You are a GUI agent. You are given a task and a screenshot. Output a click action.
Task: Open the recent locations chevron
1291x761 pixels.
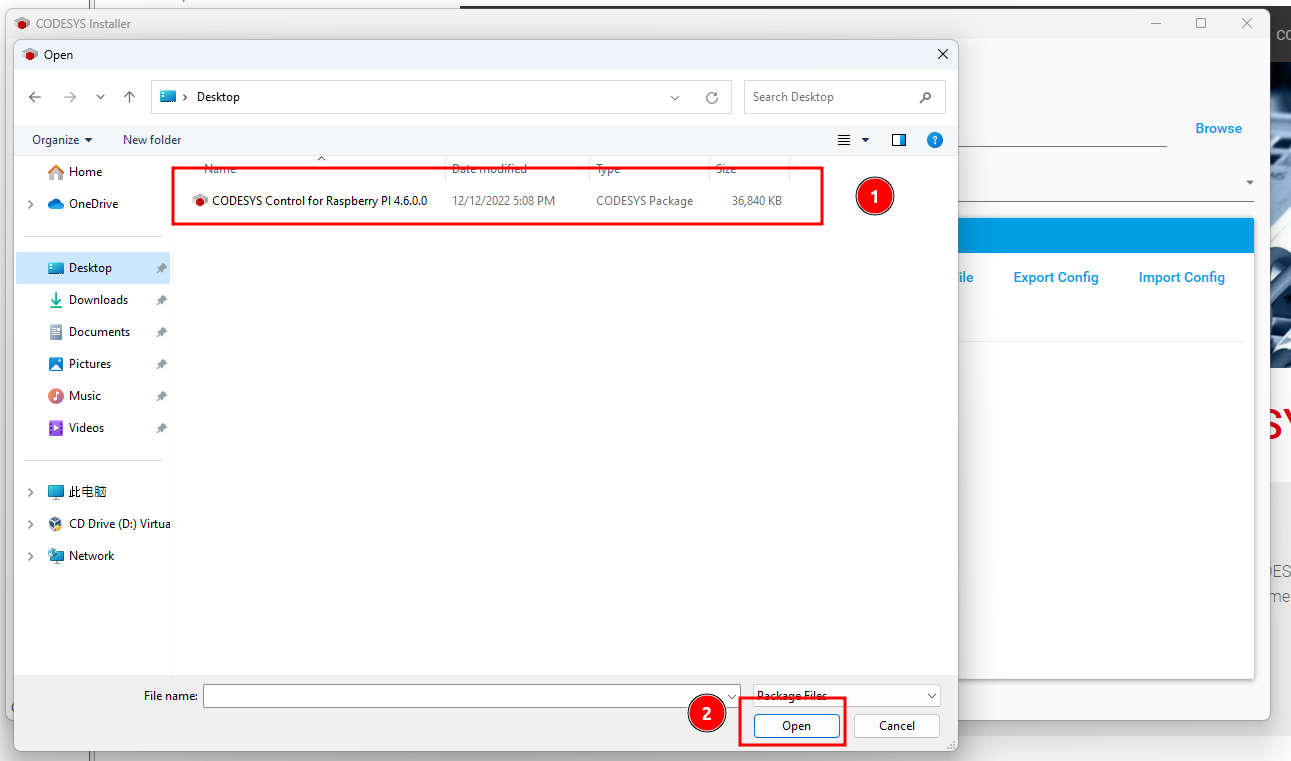100,97
